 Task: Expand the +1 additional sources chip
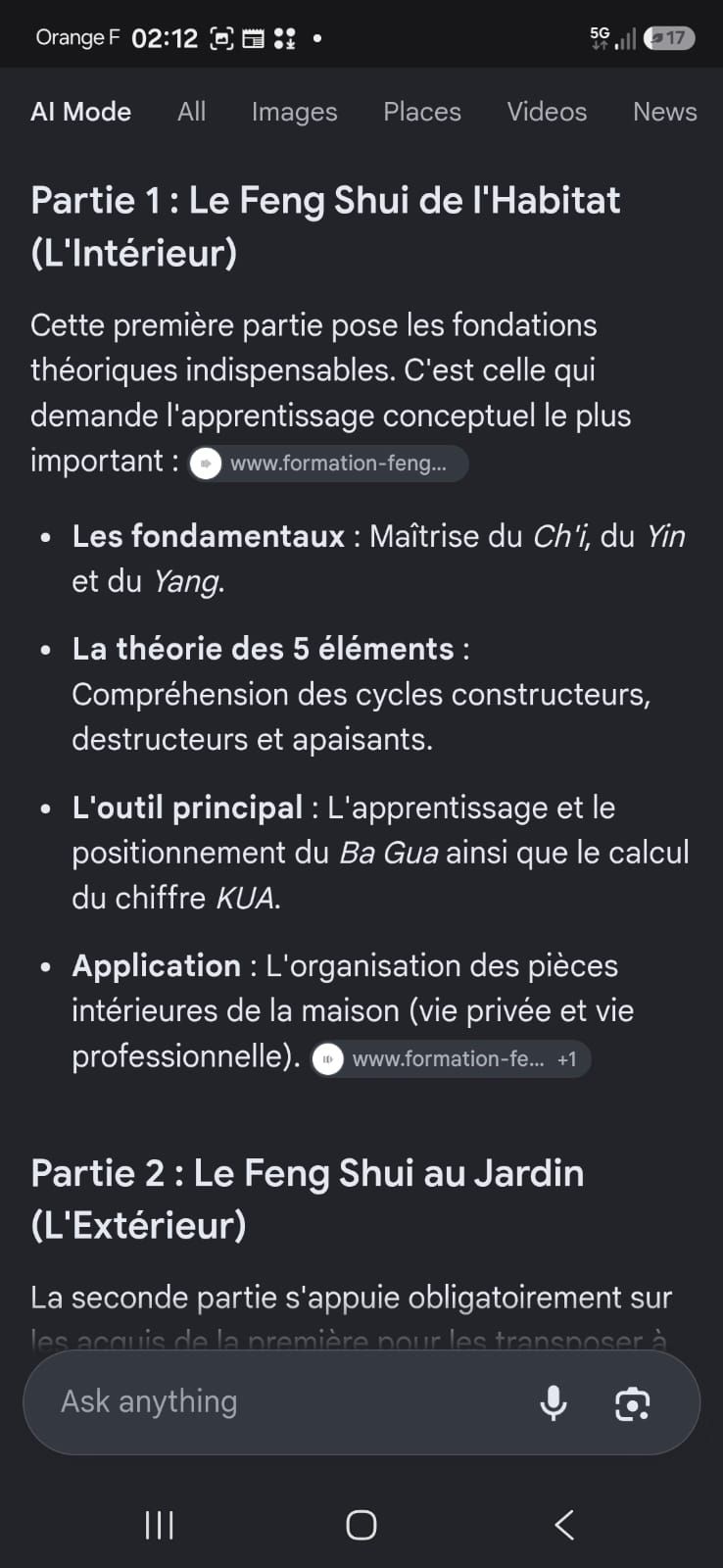pyautogui.click(x=567, y=1059)
